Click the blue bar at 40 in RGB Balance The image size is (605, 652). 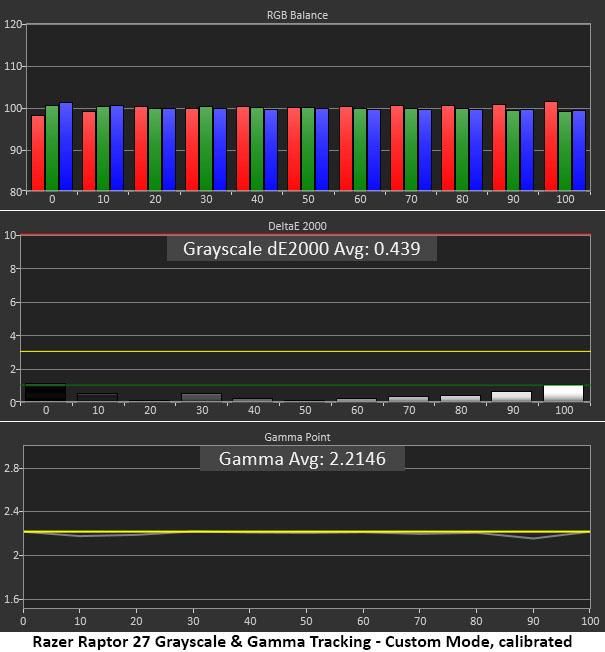pyautogui.click(x=271, y=150)
